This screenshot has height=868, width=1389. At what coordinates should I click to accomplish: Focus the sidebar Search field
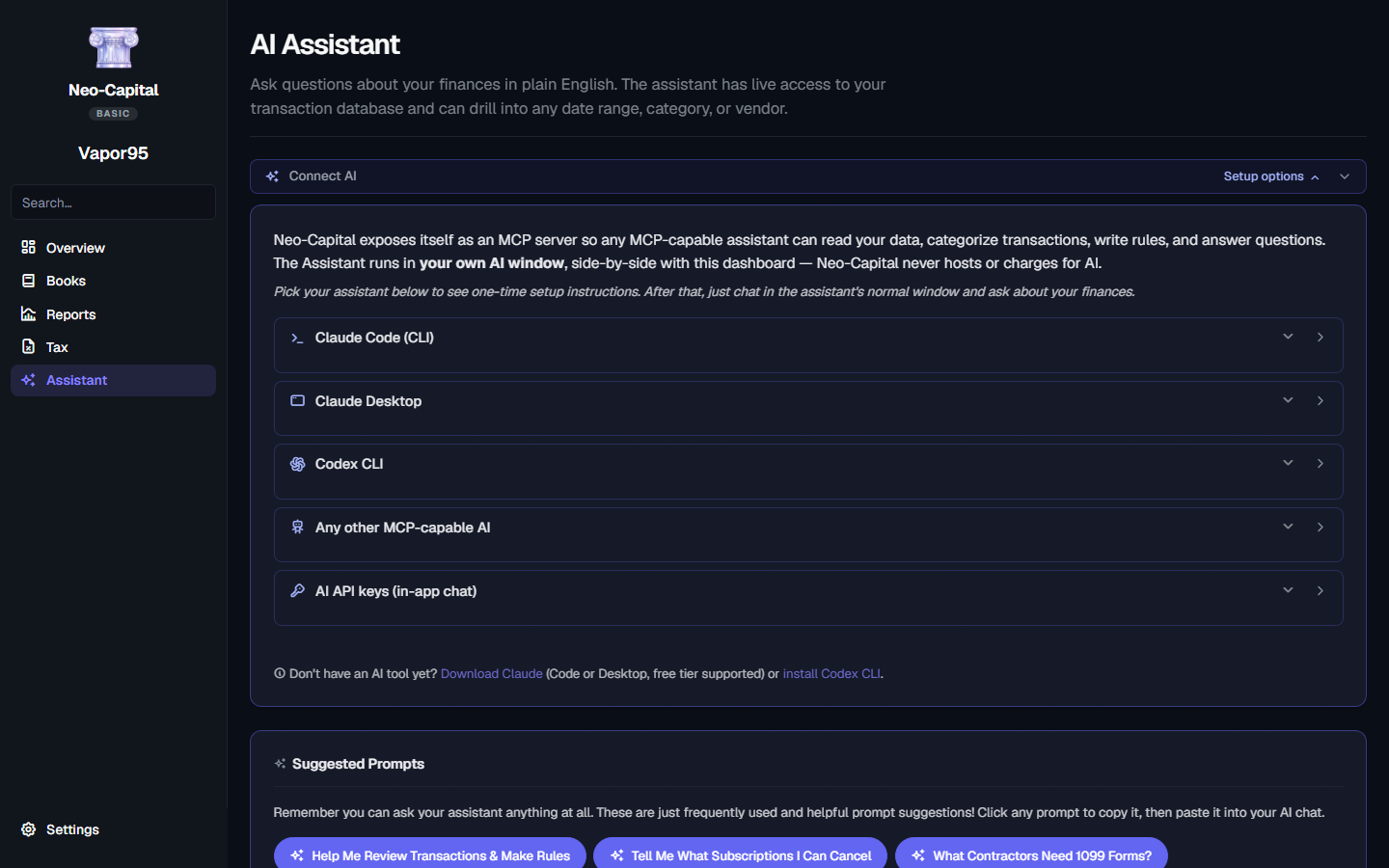point(113,203)
